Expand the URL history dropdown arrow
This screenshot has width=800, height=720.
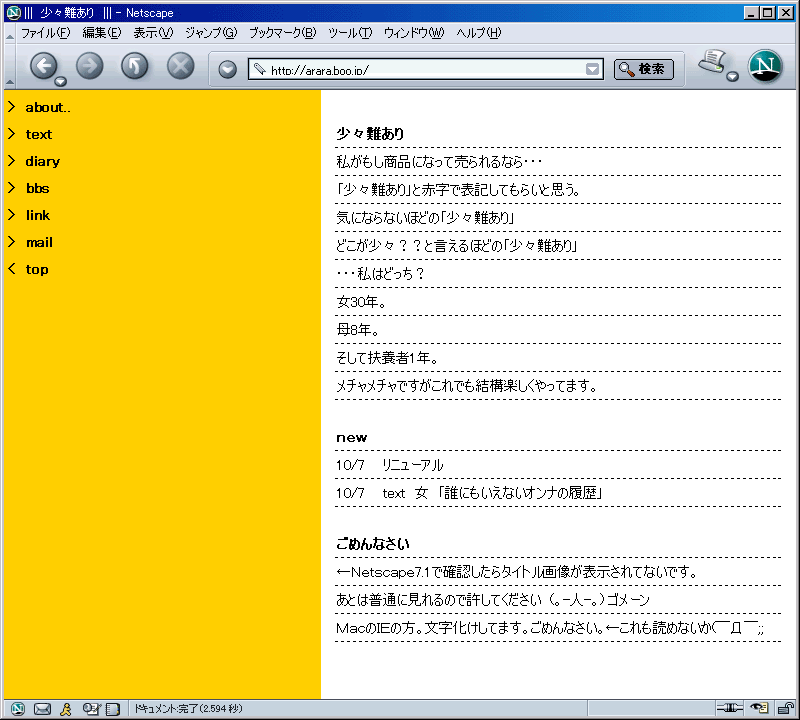592,69
